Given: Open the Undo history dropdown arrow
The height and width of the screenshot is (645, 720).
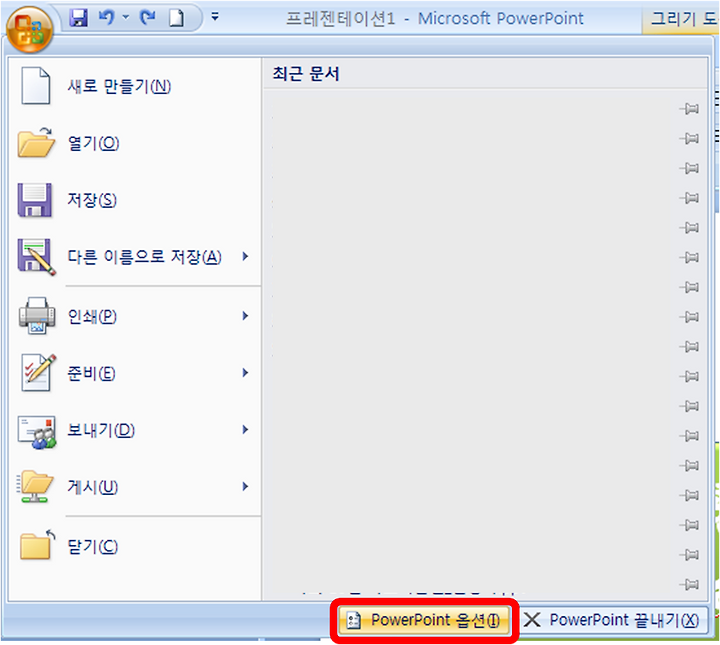Looking at the screenshot, I should 126,18.
